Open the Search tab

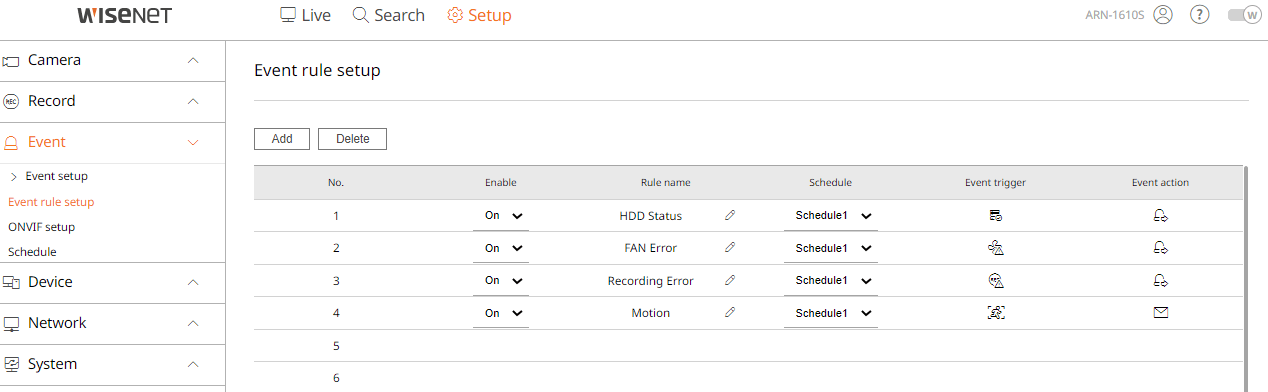coord(389,15)
